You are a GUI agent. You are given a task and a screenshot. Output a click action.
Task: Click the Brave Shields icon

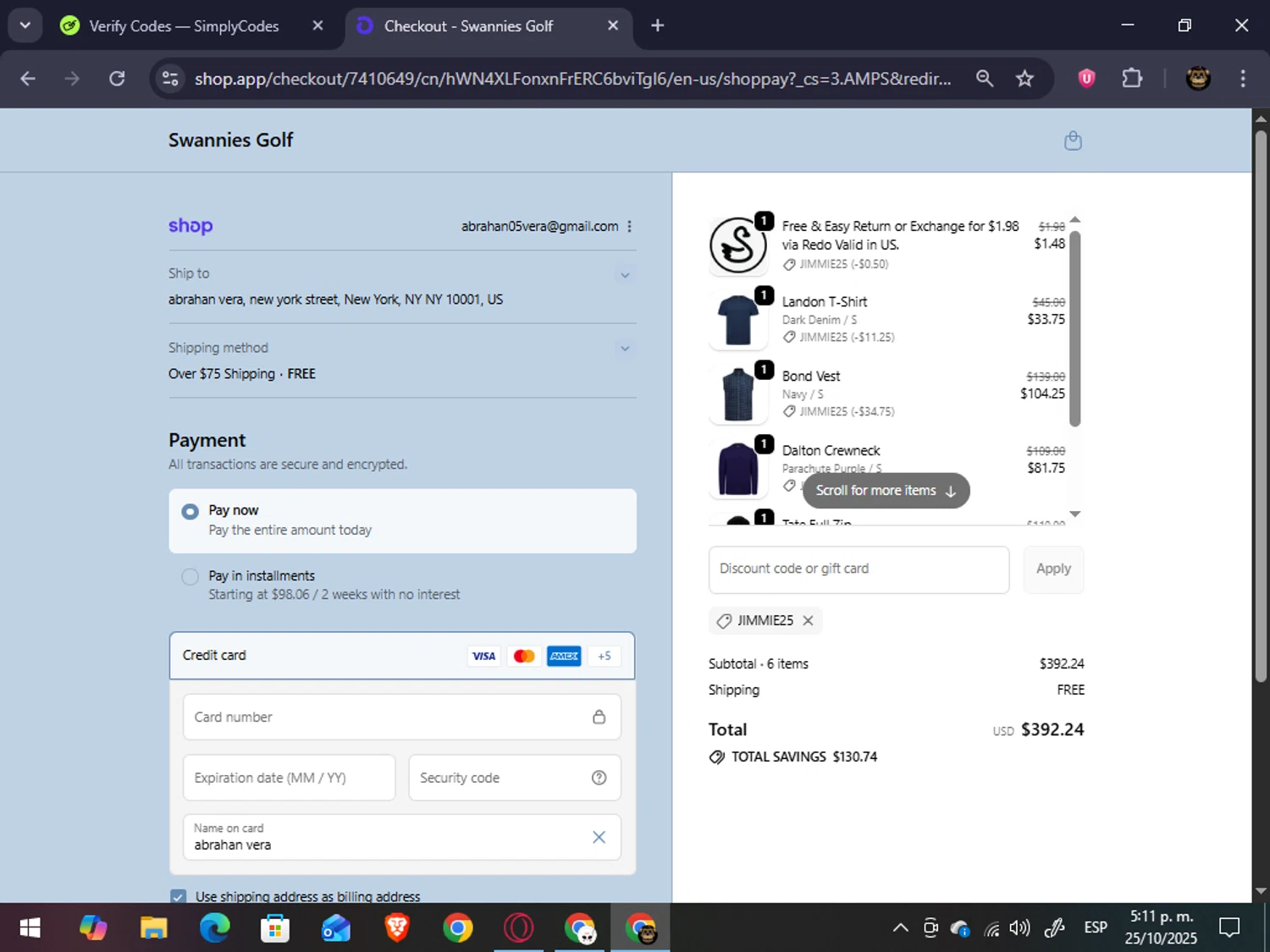pos(1086,79)
